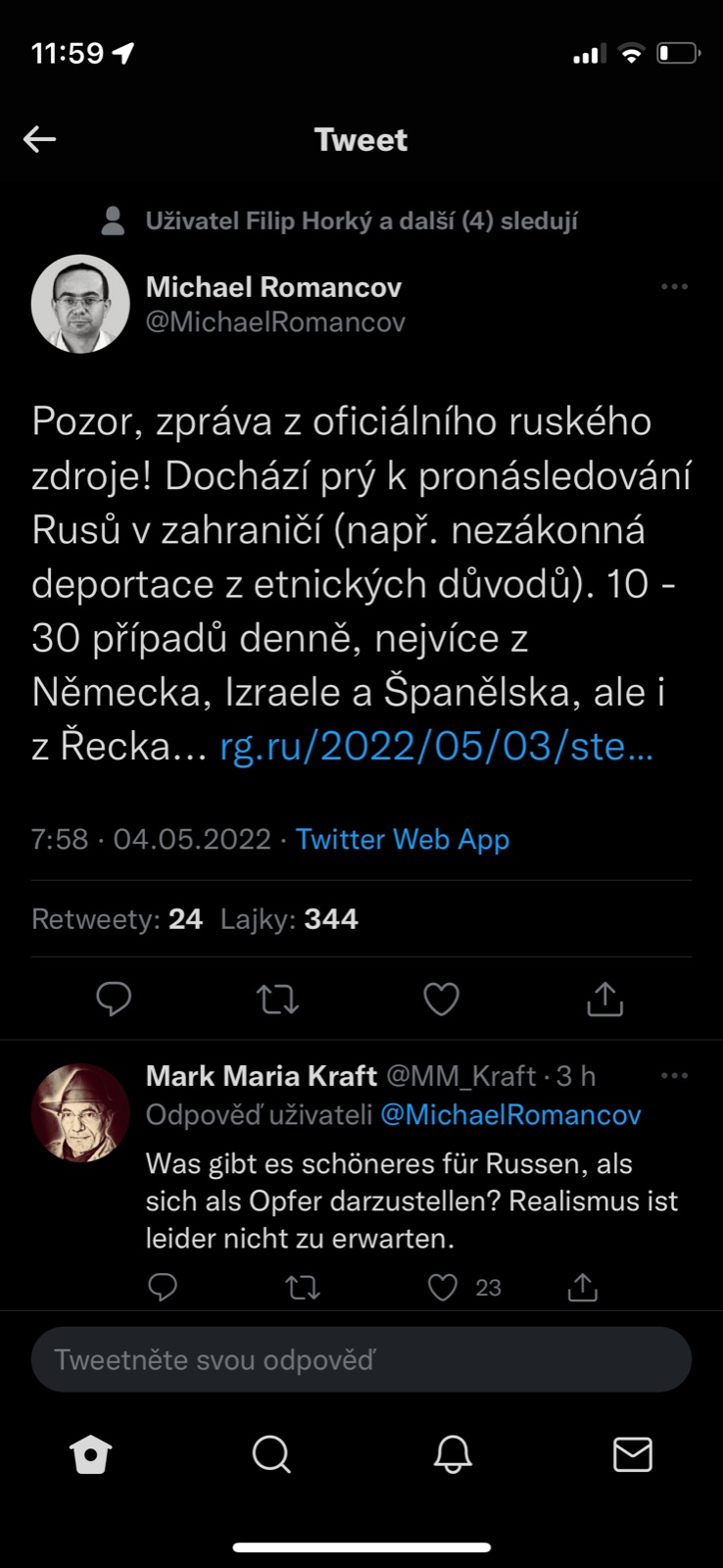Open Michael Romancov's profile picture
The image size is (723, 1568).
click(x=80, y=304)
